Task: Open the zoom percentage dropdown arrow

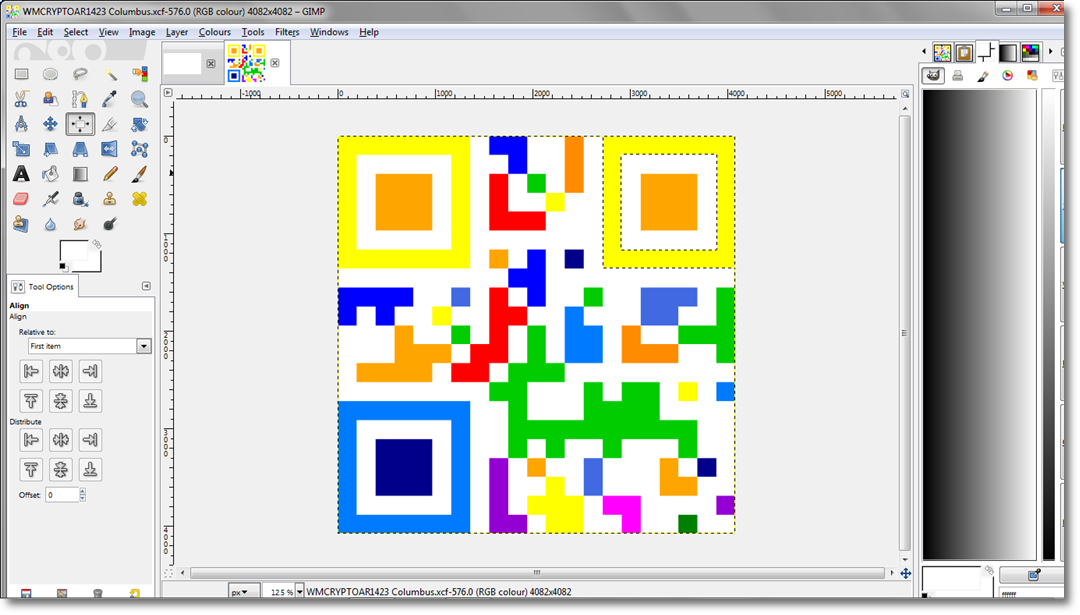Action: tap(300, 592)
